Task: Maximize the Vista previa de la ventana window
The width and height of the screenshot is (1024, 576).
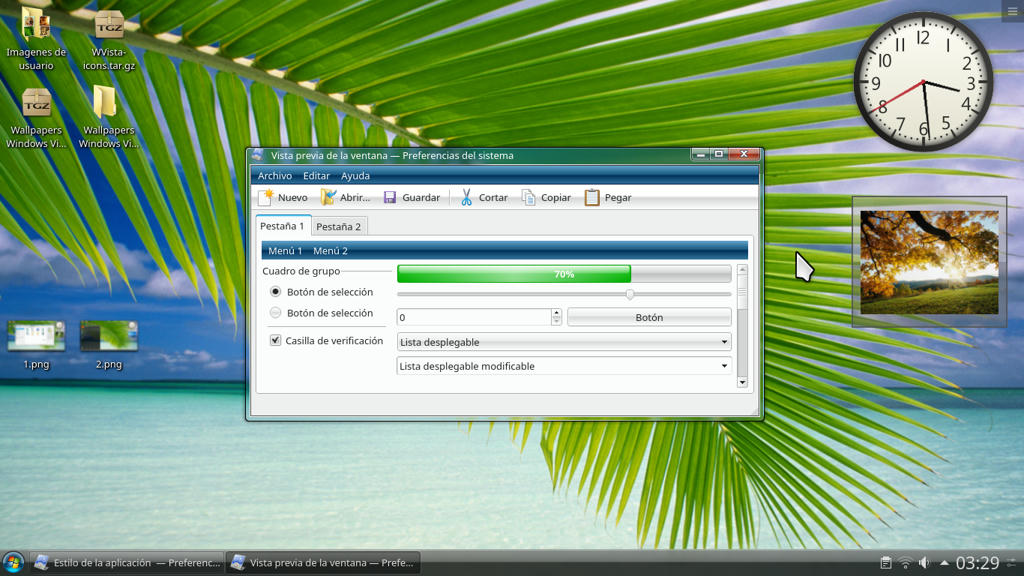Action: tap(718, 154)
